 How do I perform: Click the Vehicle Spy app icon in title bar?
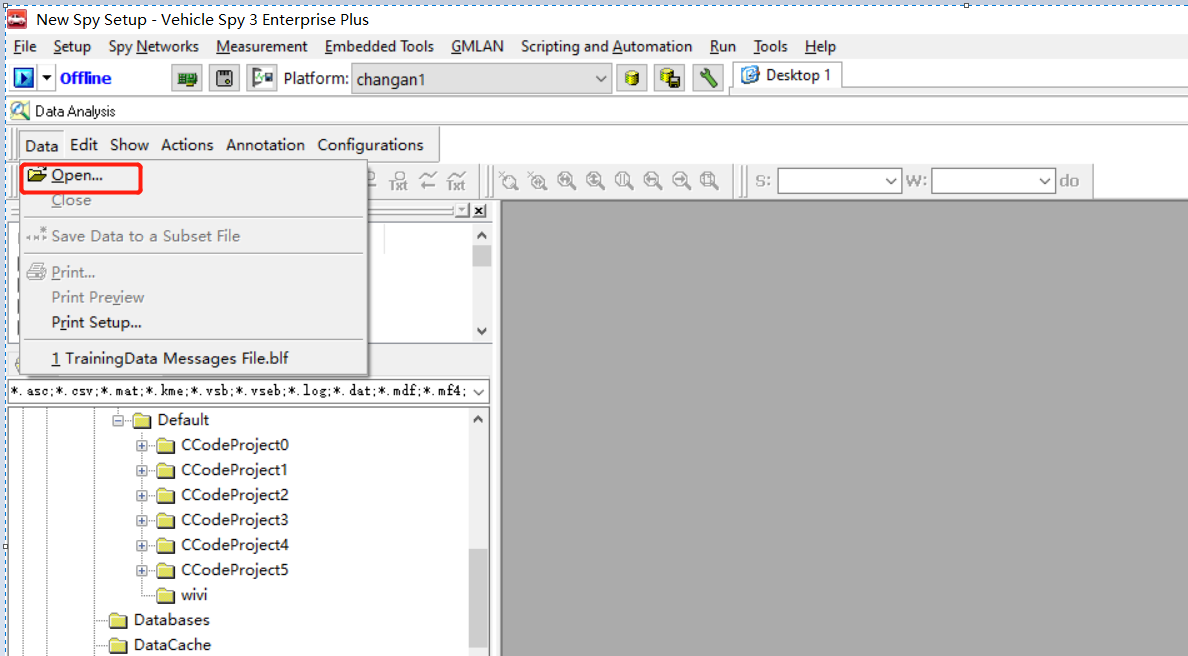[17, 19]
